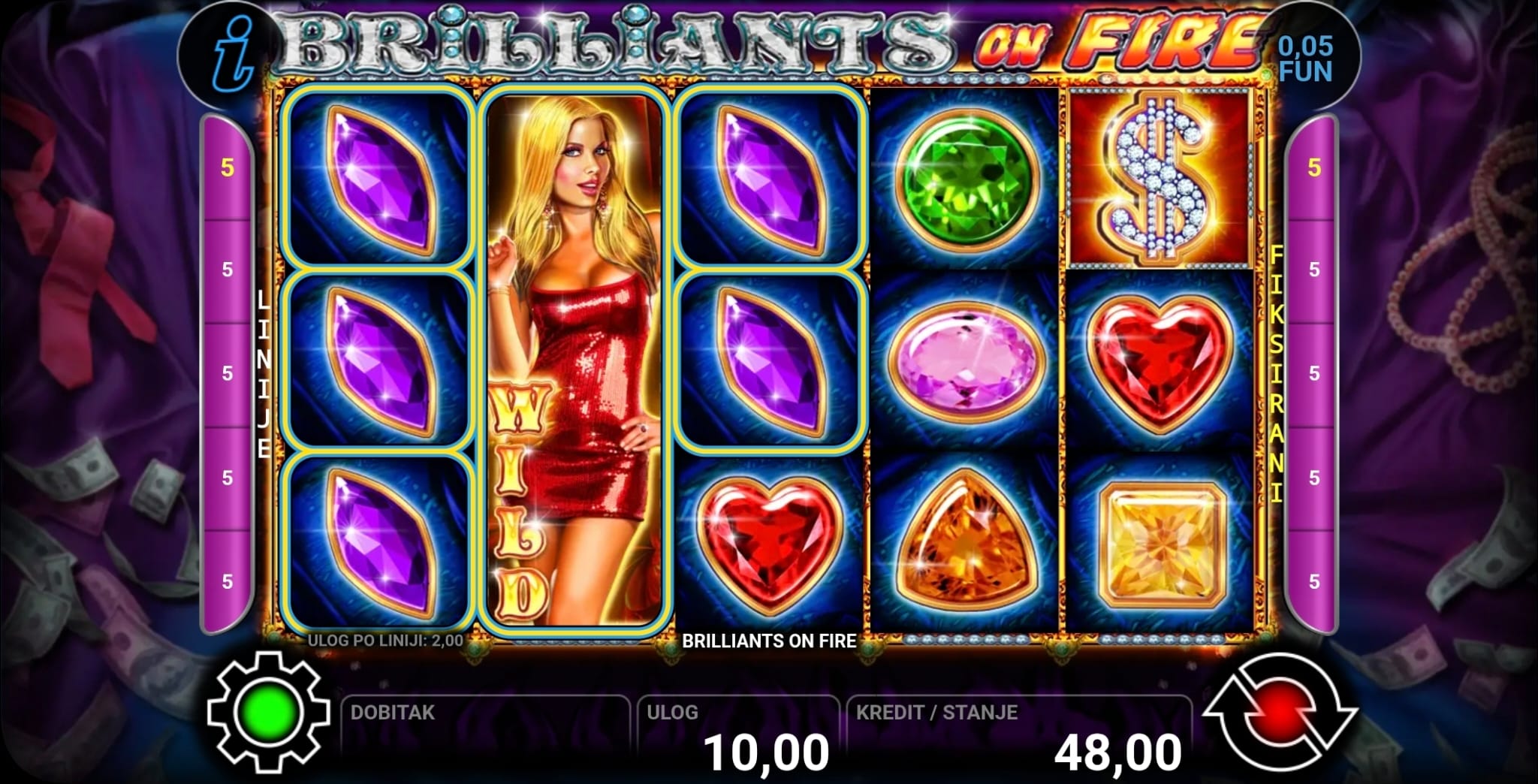
Task: Click the diamond dollar sign scatter symbol
Action: click(x=1160, y=178)
